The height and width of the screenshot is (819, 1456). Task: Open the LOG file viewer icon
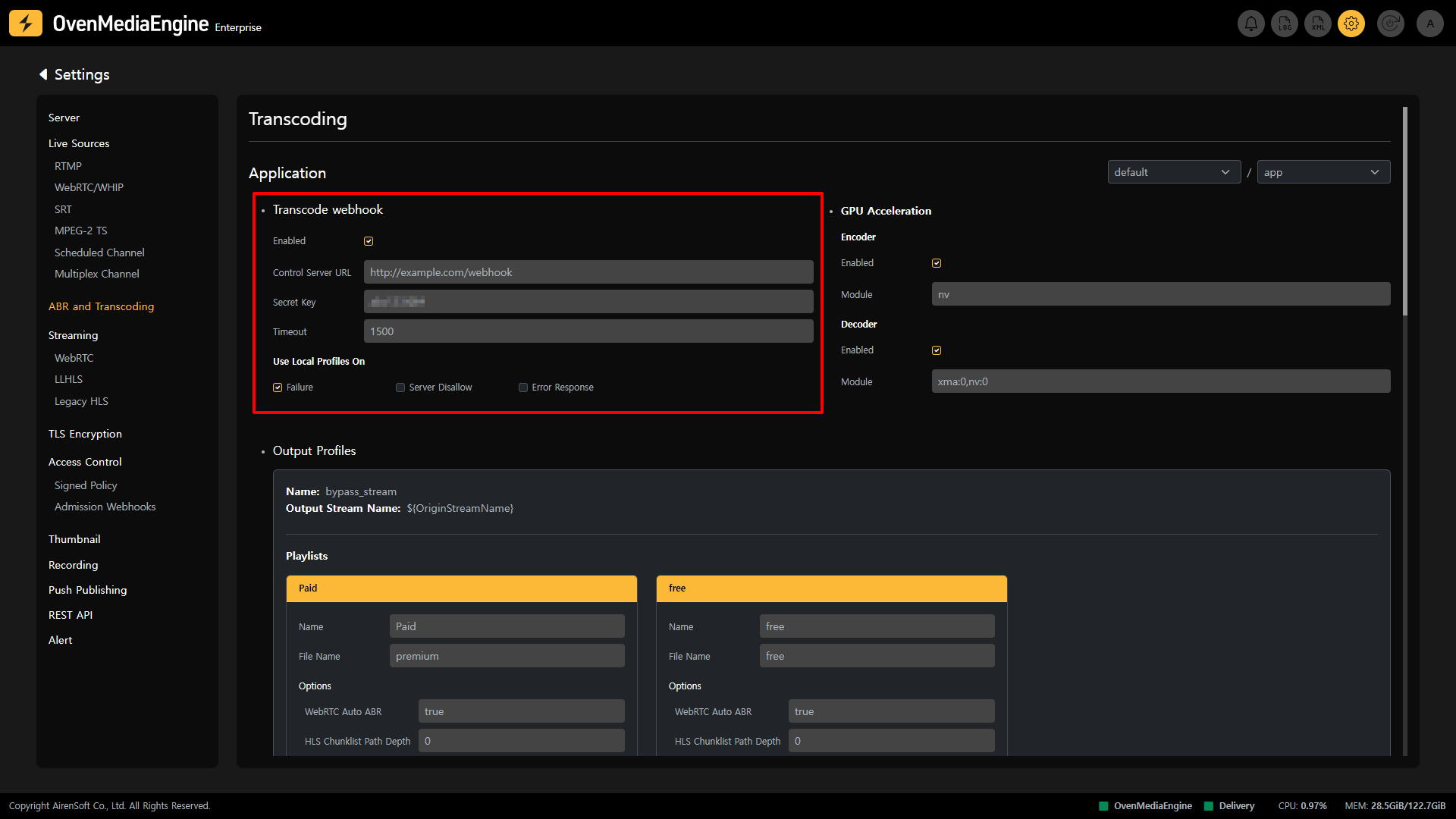coord(1285,24)
